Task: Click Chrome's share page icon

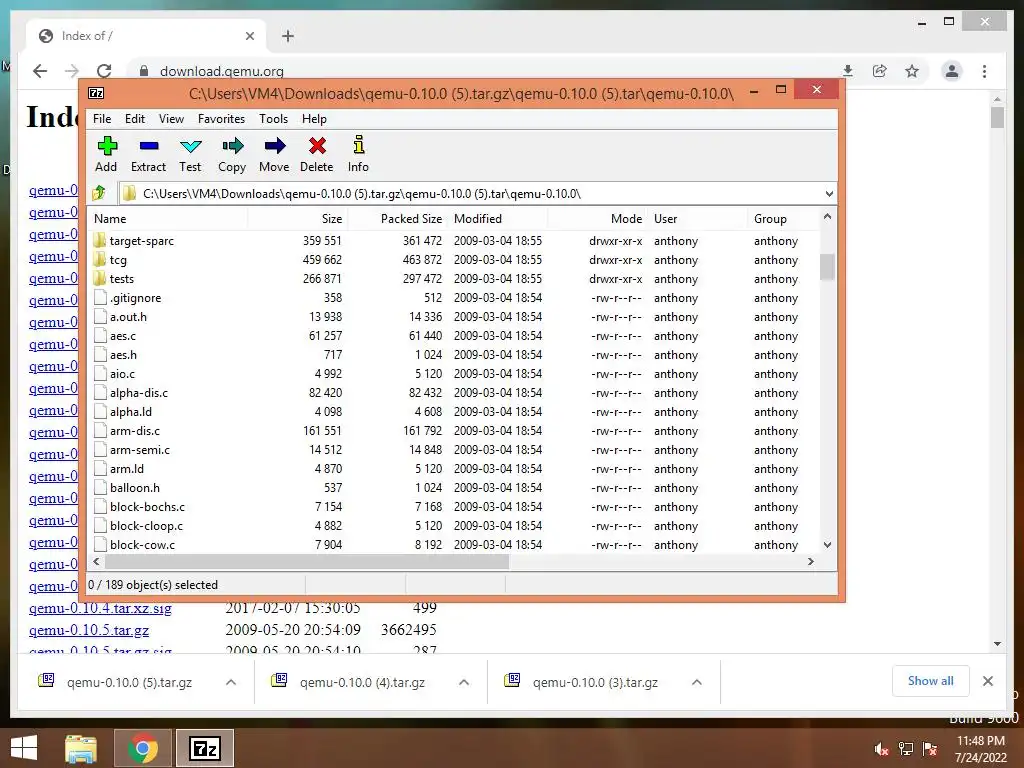Action: [880, 71]
